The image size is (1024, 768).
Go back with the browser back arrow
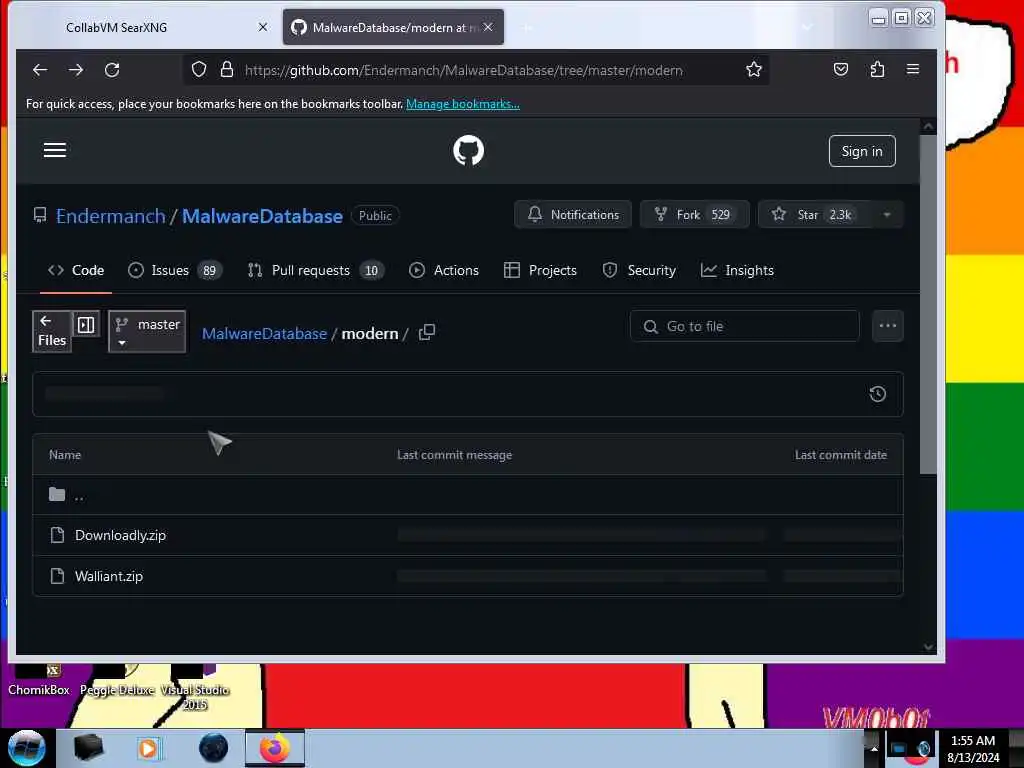point(40,70)
